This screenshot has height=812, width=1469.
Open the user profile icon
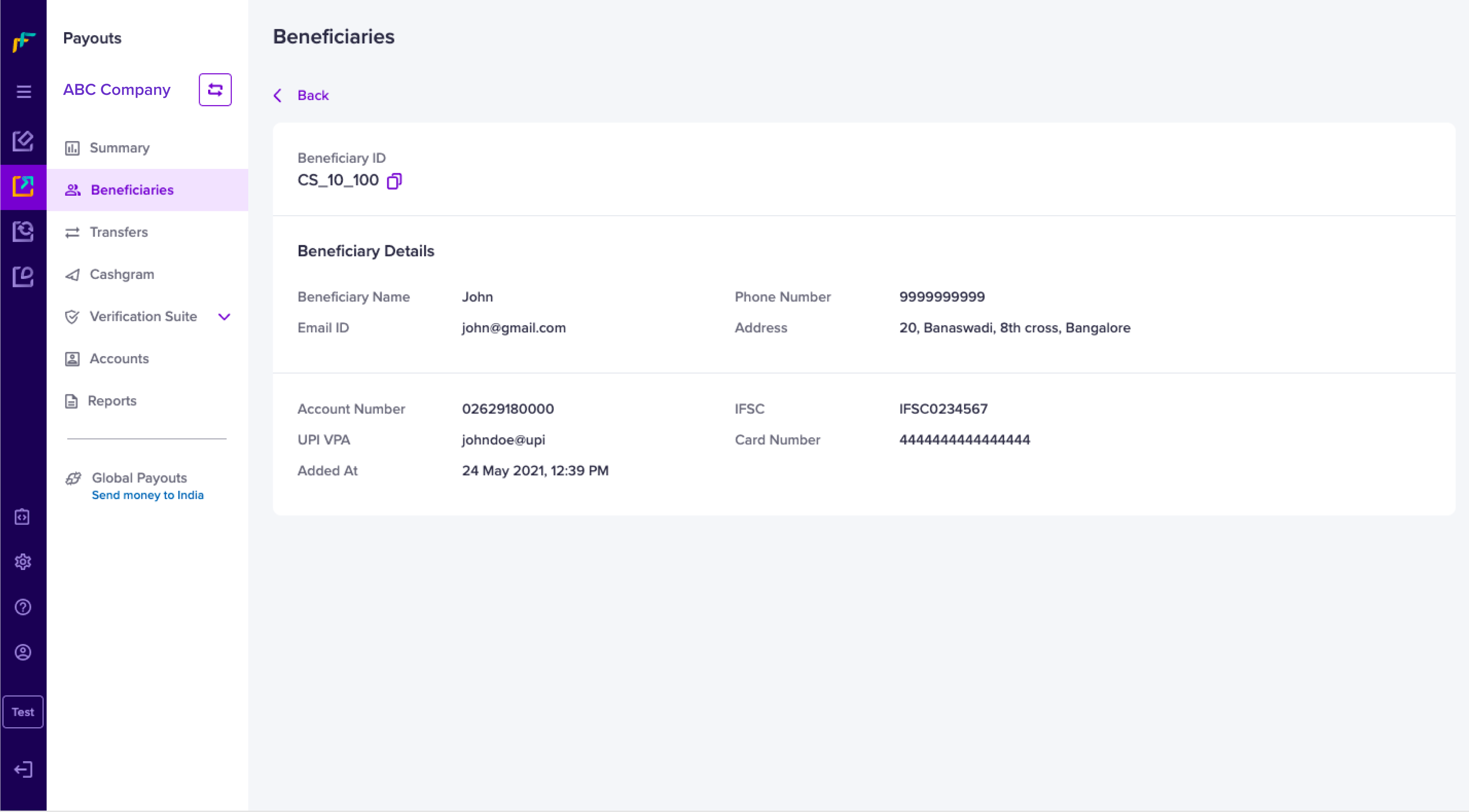[23, 652]
